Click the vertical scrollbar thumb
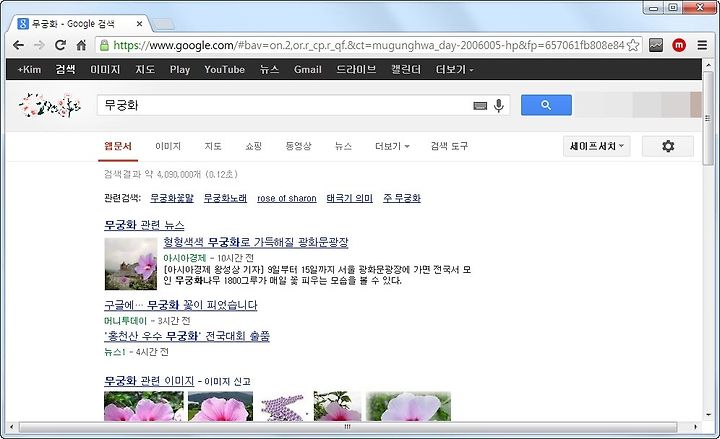The height and width of the screenshot is (439, 720). tap(708, 118)
